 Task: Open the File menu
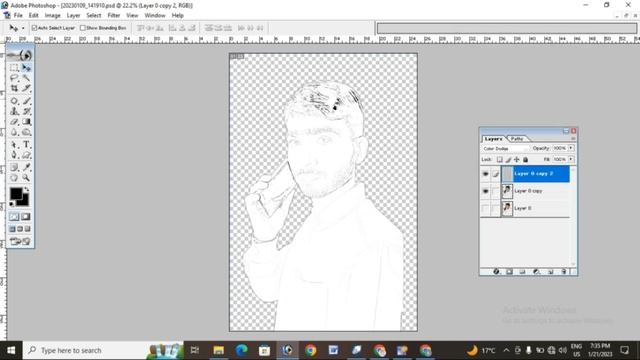coord(18,16)
